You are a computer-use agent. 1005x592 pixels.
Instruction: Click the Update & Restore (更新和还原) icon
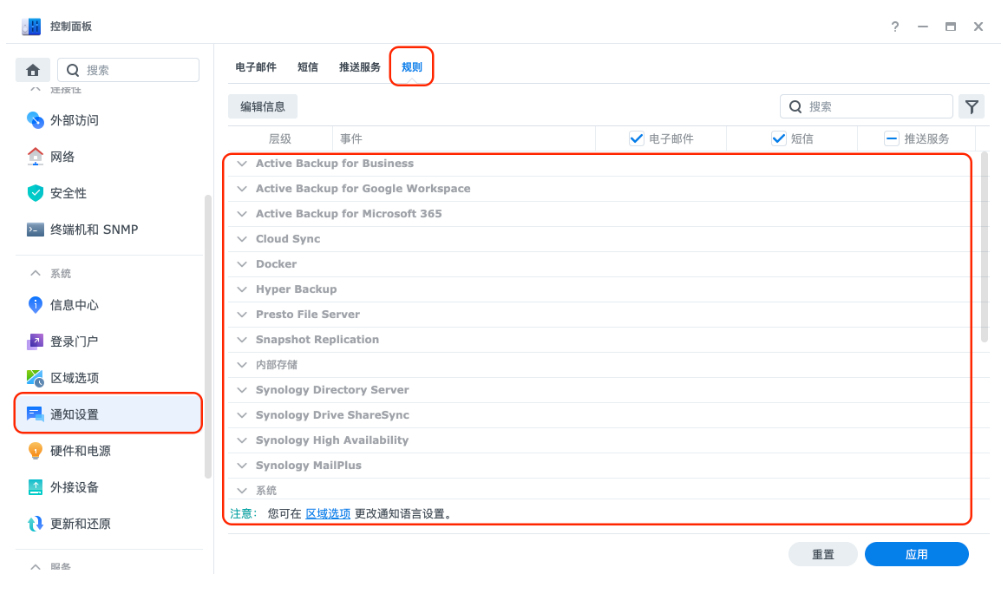click(35, 524)
